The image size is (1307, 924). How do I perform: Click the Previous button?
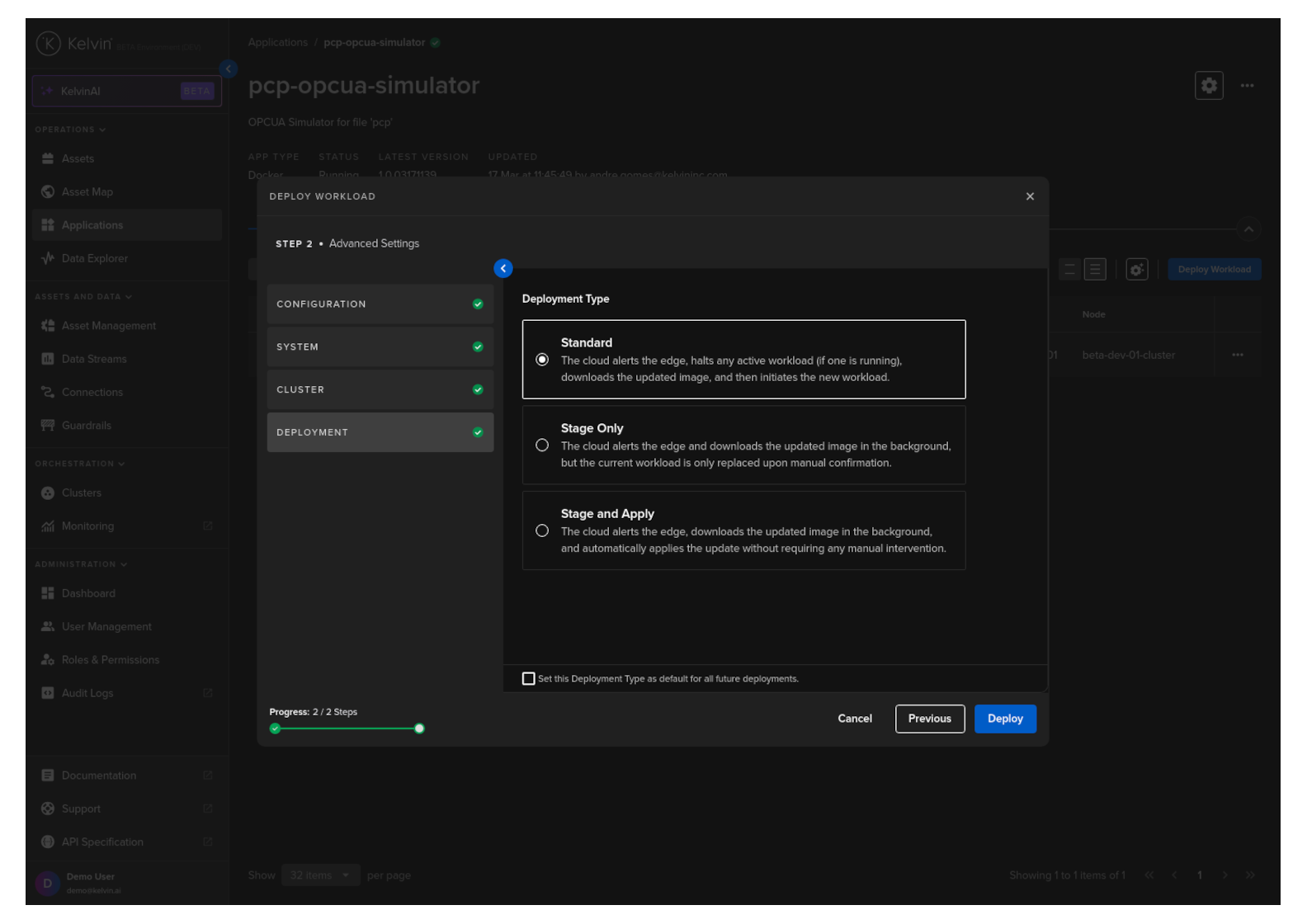[x=929, y=719]
